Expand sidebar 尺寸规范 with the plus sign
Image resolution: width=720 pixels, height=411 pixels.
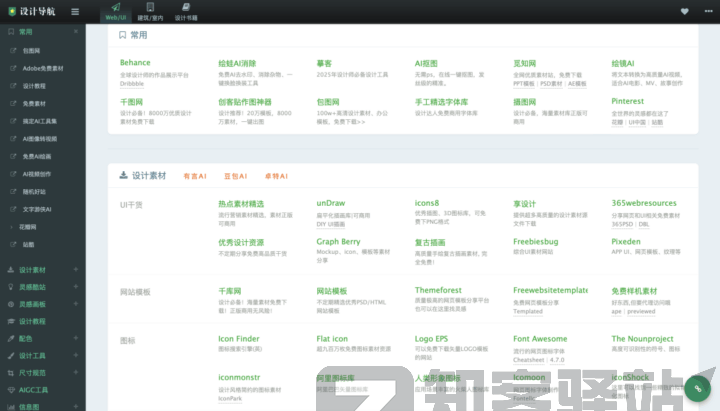pyautogui.click(x=76, y=372)
